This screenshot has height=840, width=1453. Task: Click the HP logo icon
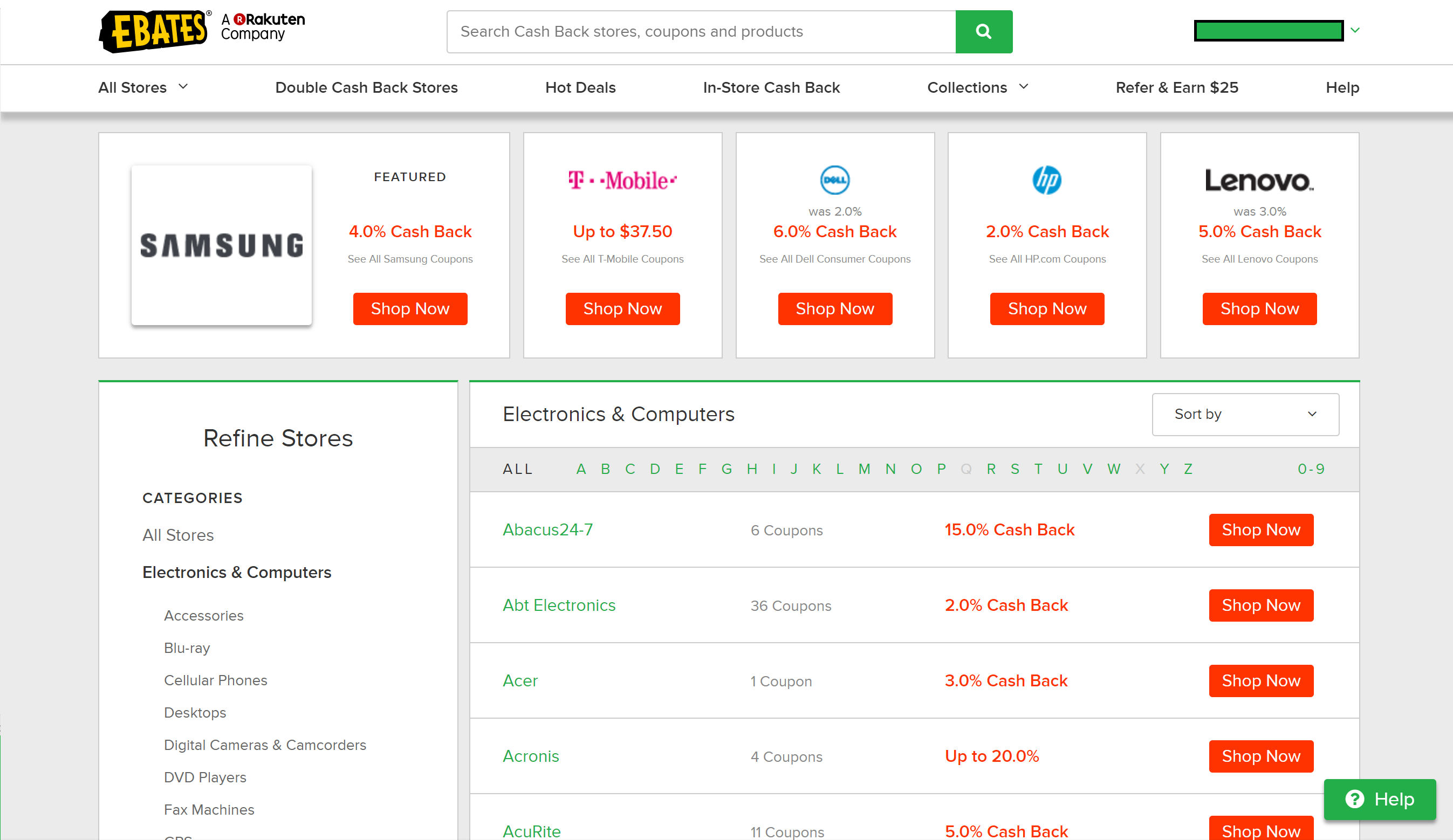[1046, 180]
